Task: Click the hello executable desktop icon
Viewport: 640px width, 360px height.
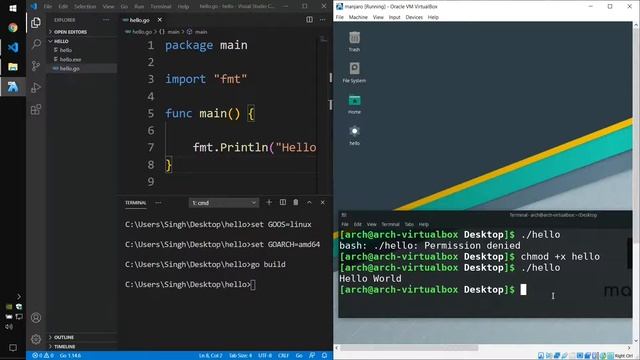Action: pos(354,135)
